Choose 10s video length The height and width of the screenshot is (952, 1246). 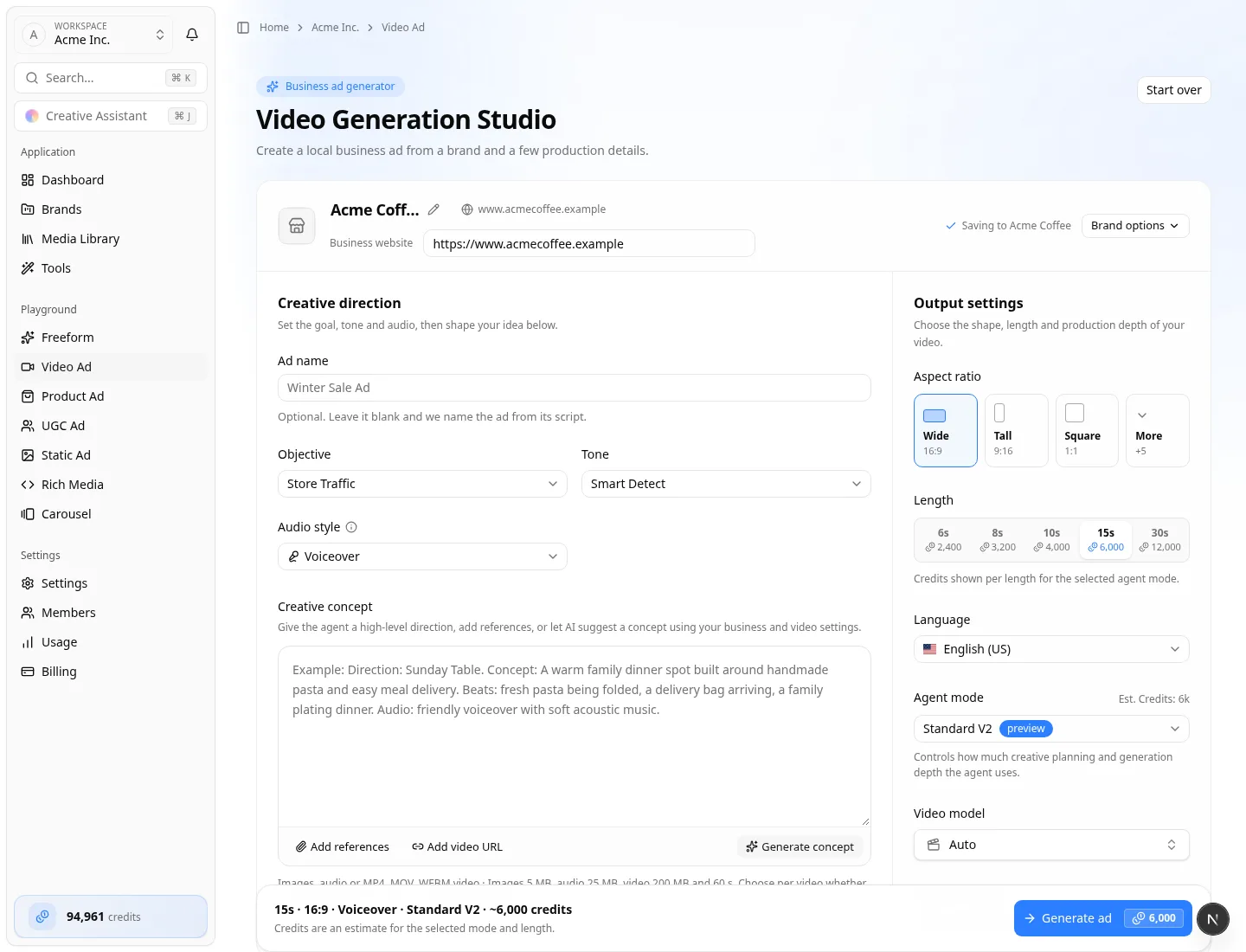1051,540
